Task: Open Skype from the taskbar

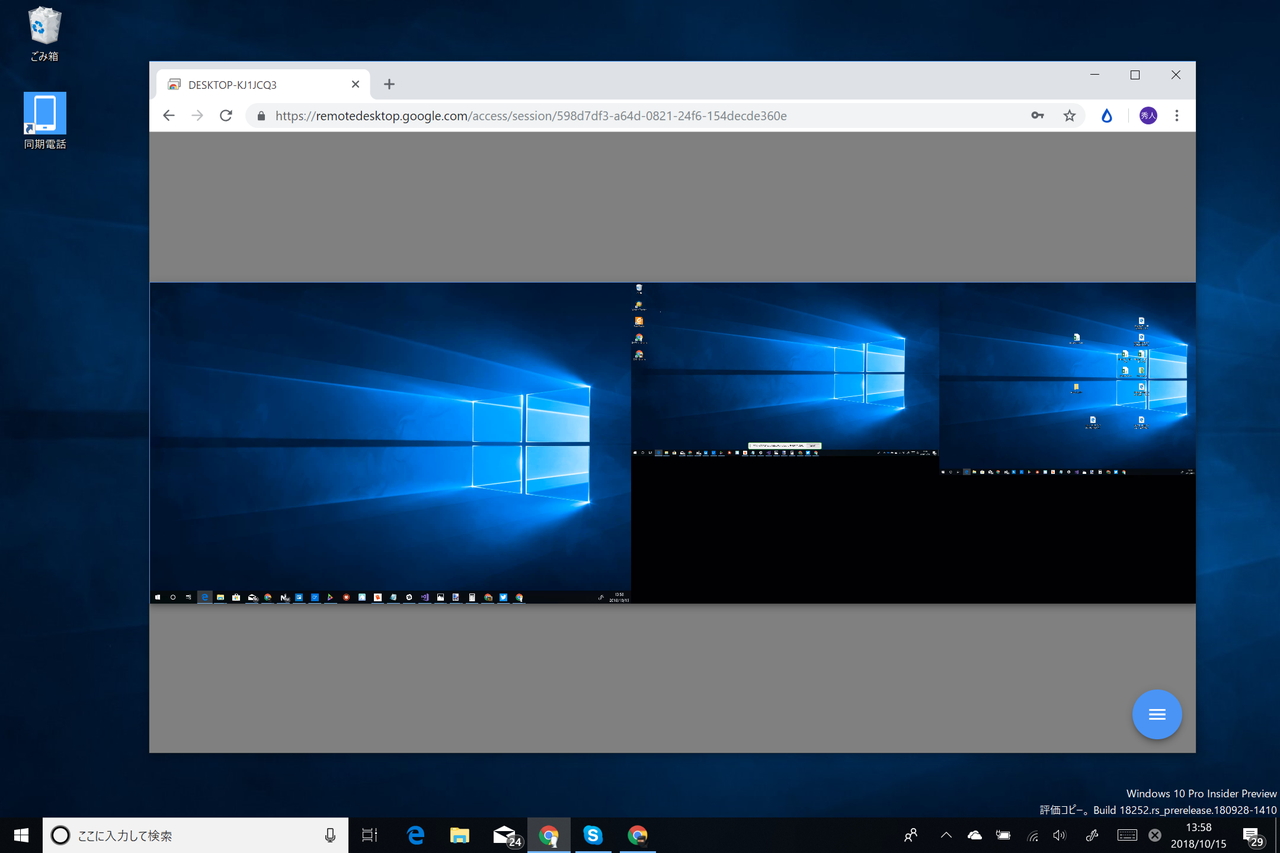Action: point(593,835)
